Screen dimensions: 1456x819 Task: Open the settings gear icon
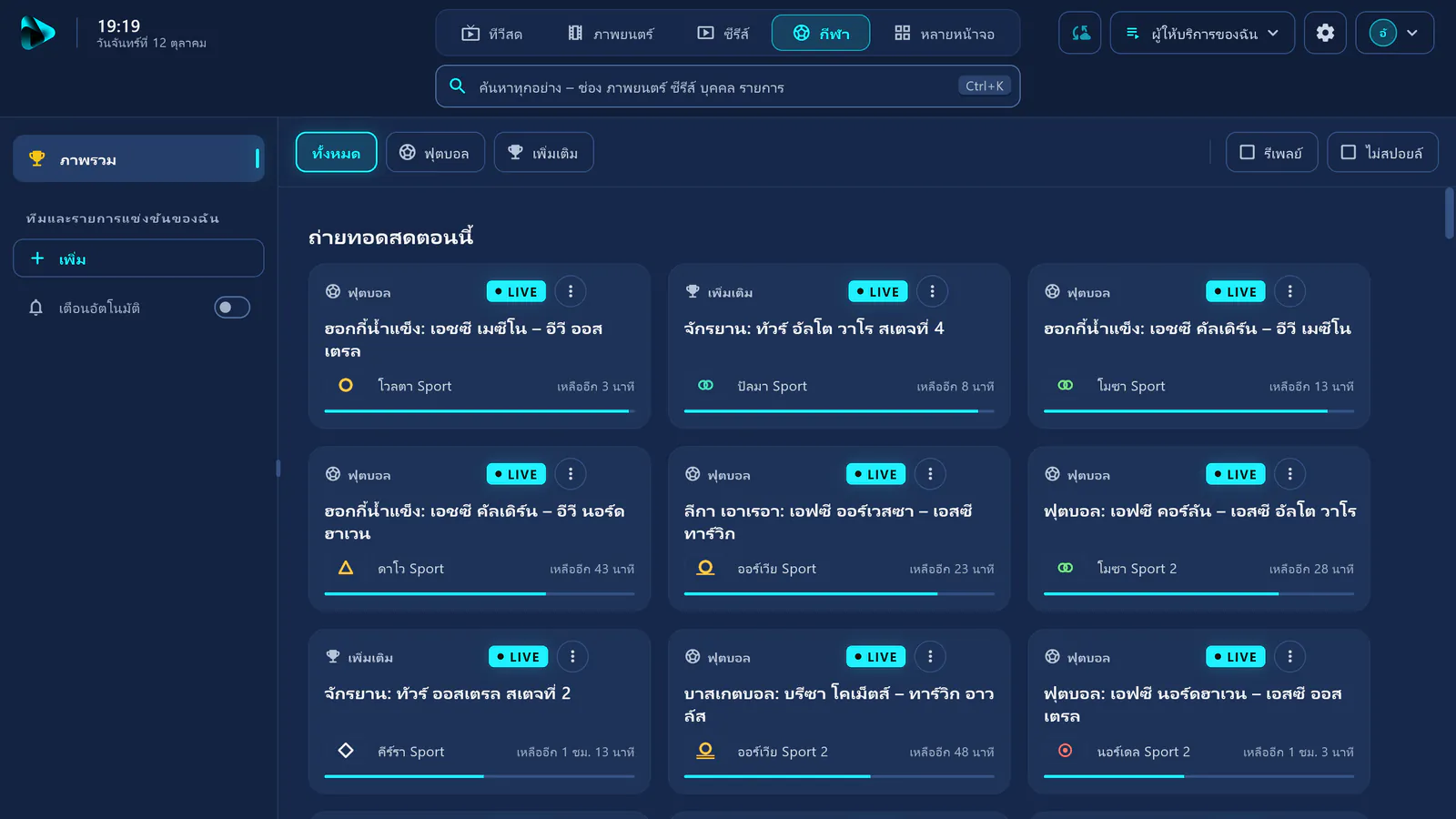pyautogui.click(x=1325, y=33)
